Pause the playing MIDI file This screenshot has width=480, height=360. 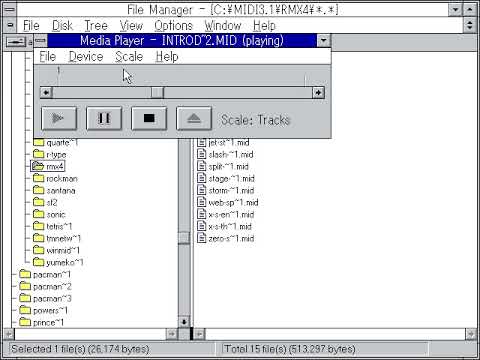coord(104,118)
